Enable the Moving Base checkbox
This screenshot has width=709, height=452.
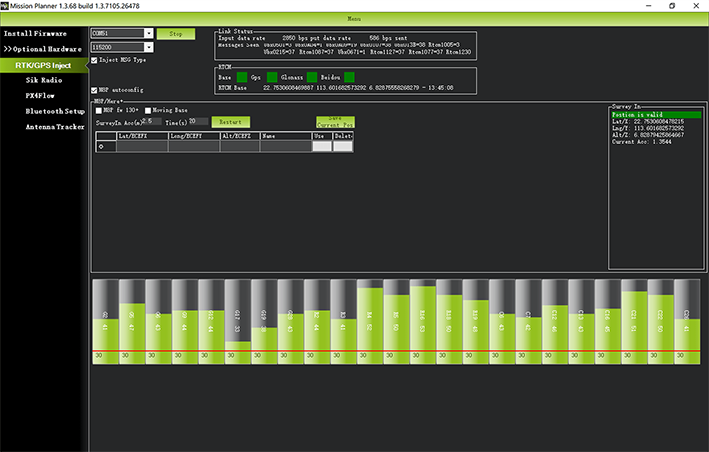147,110
